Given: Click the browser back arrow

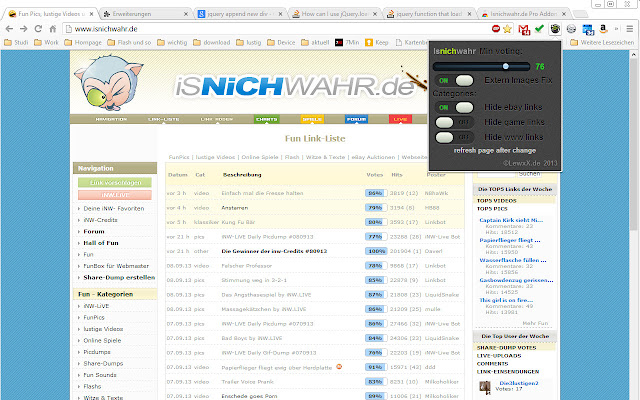Looking at the screenshot, I should 9,29.
